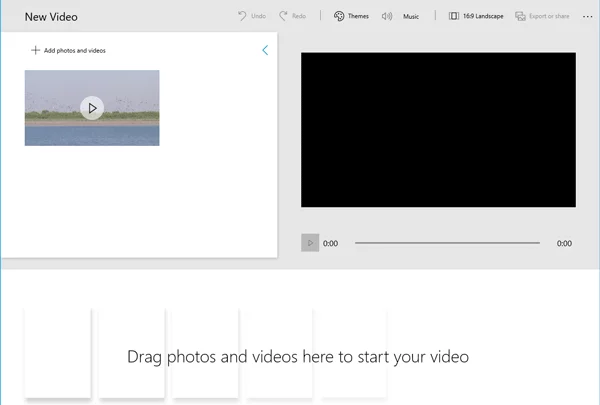Click the middle of the preview seek bar

pos(447,243)
